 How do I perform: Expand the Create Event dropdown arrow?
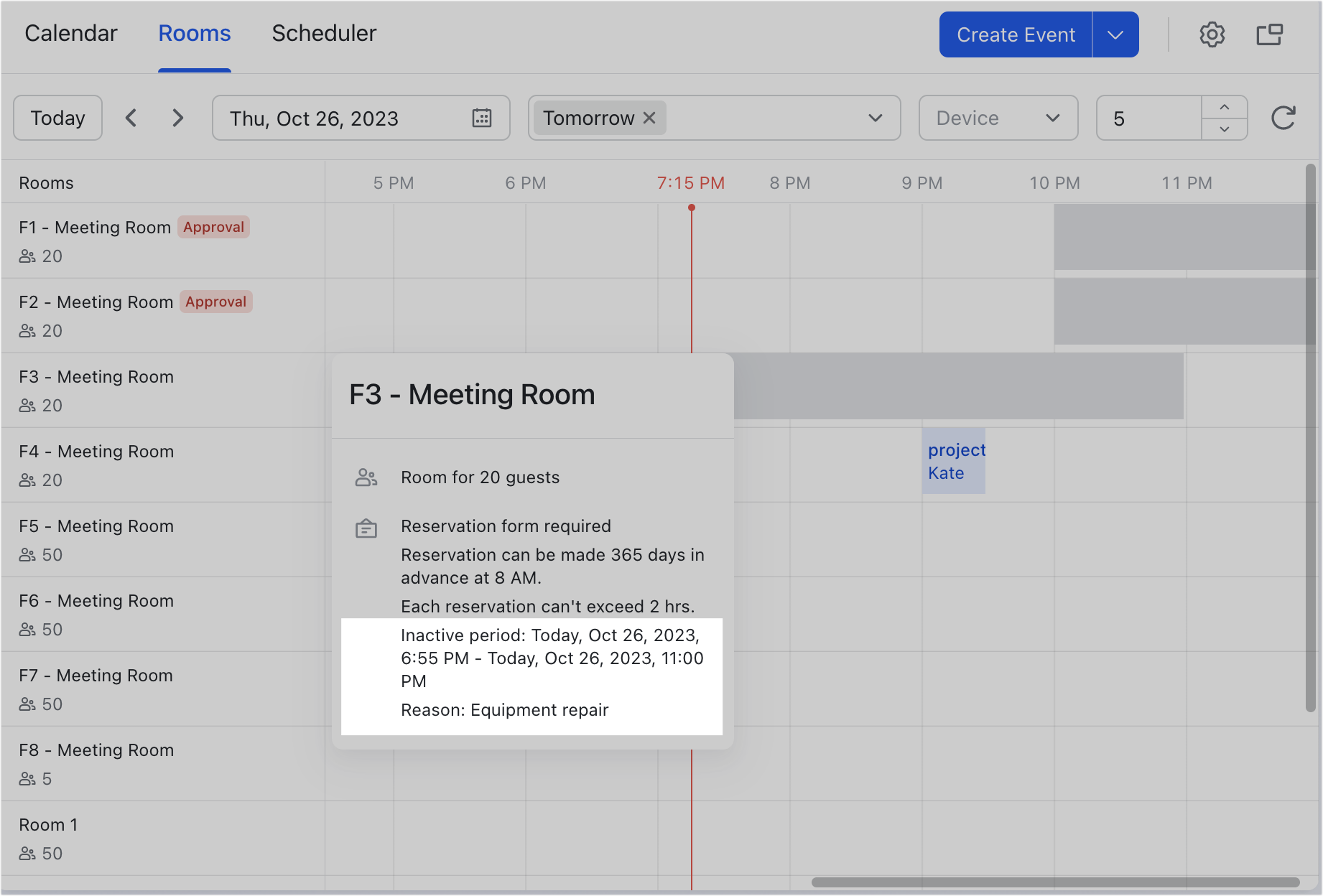[x=1115, y=34]
